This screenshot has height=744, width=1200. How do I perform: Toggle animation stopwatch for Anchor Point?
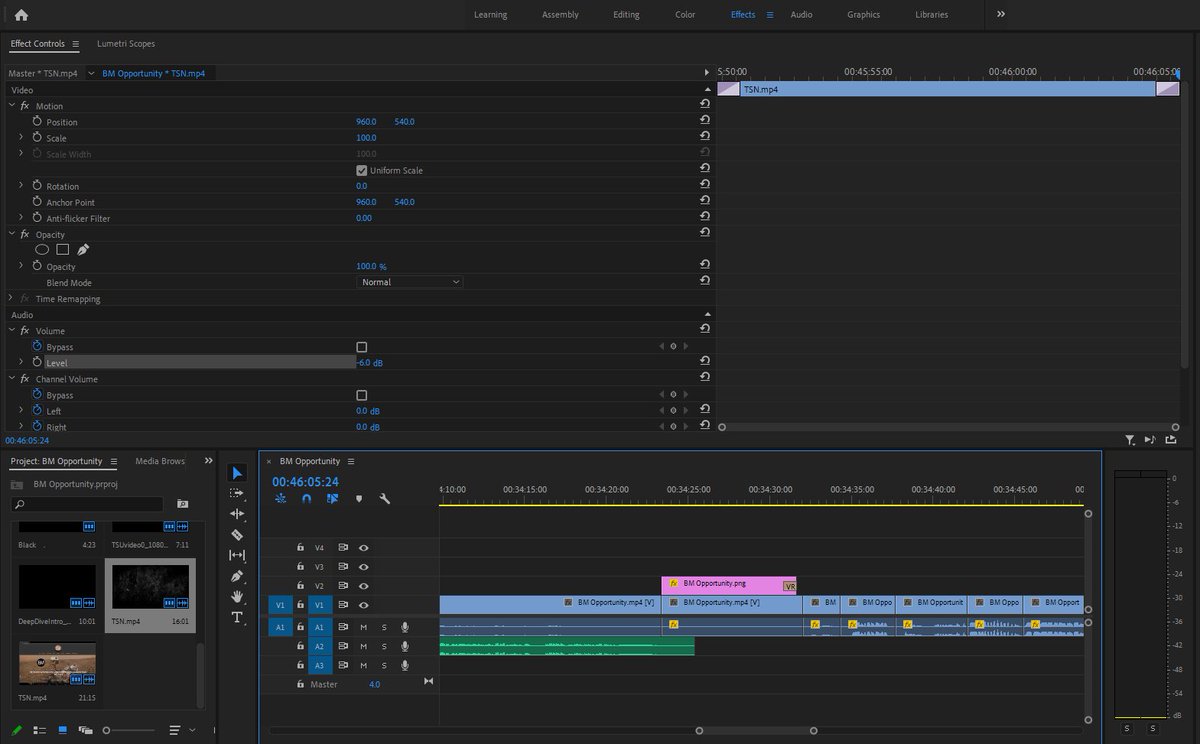pos(37,201)
